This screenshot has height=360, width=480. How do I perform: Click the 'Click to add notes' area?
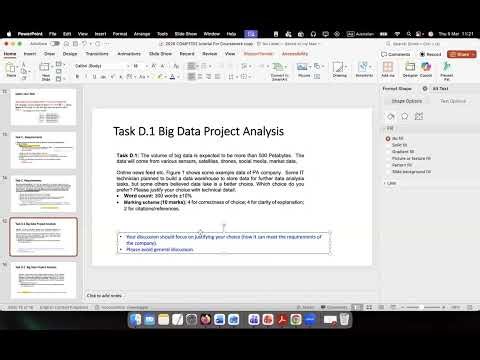click(x=104, y=295)
